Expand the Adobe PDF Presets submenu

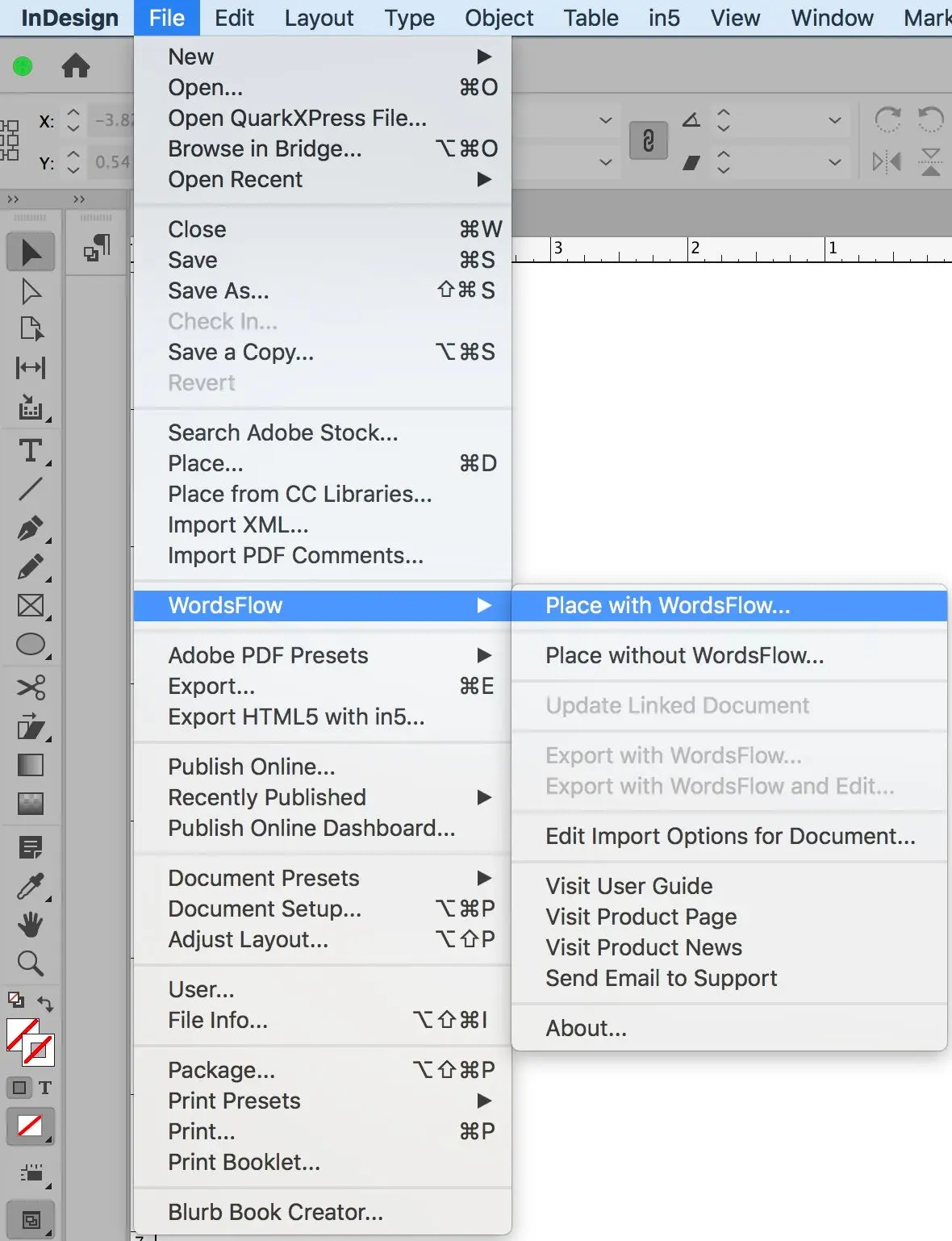coord(269,655)
